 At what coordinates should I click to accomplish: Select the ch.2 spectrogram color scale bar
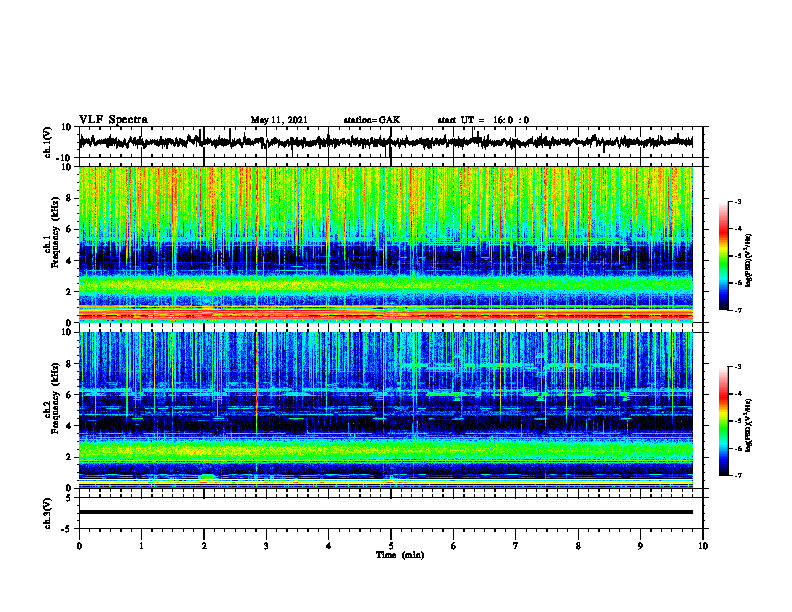[x=723, y=421]
